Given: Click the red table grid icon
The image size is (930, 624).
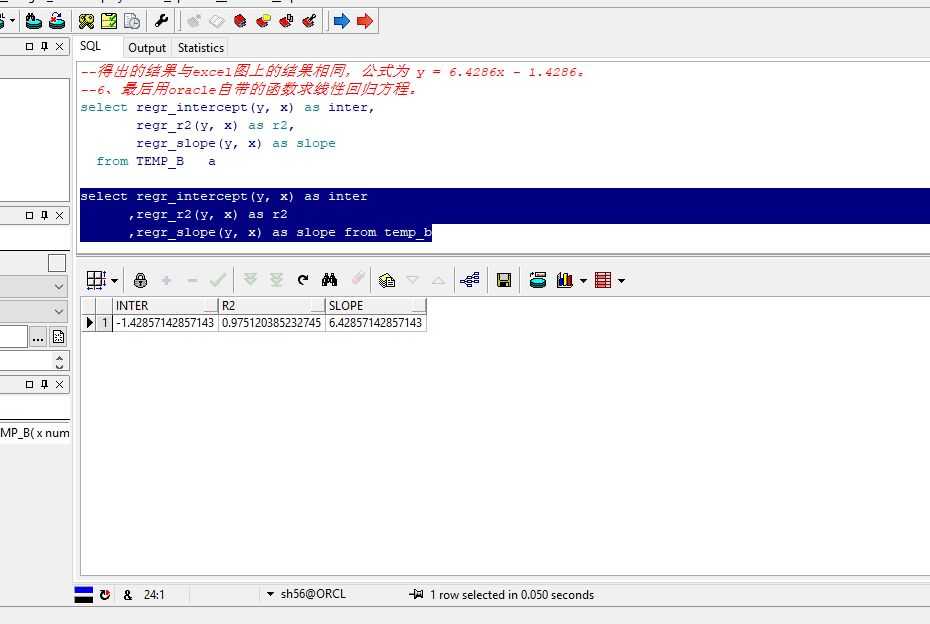Looking at the screenshot, I should pos(603,280).
